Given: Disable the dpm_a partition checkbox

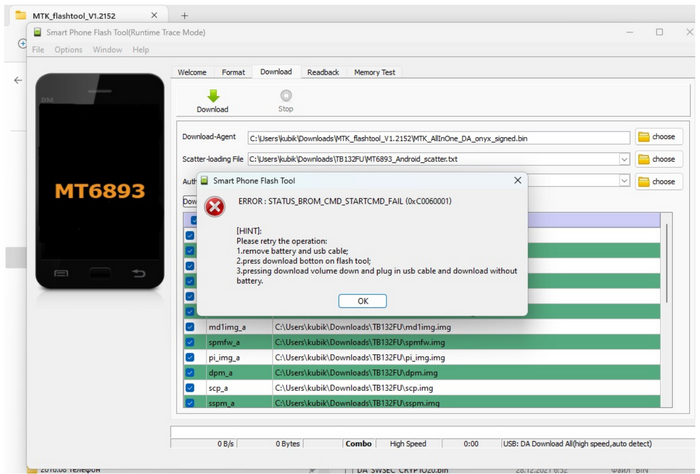Looking at the screenshot, I should (190, 372).
